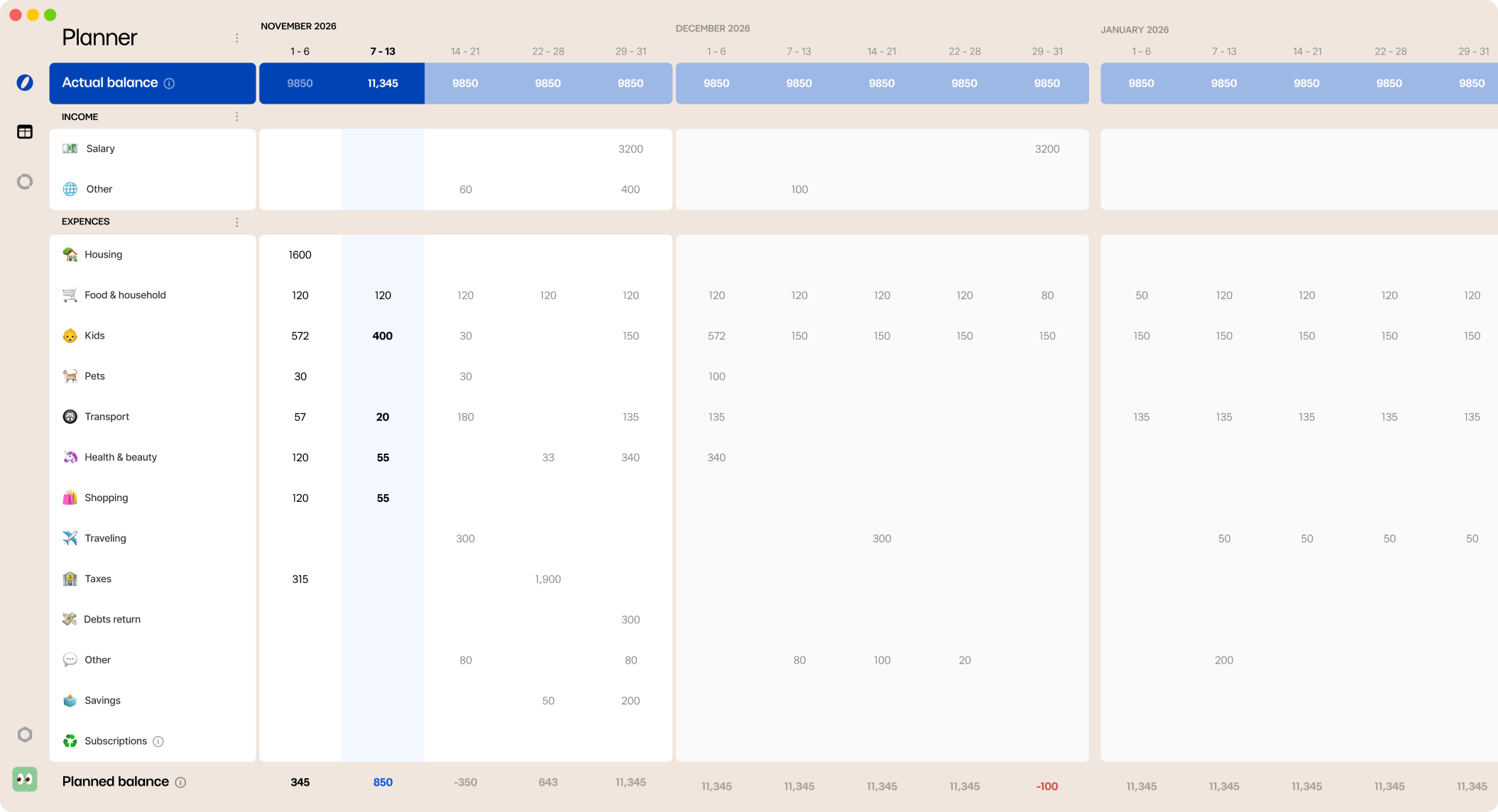Click the Food & household cart icon

[x=70, y=295]
